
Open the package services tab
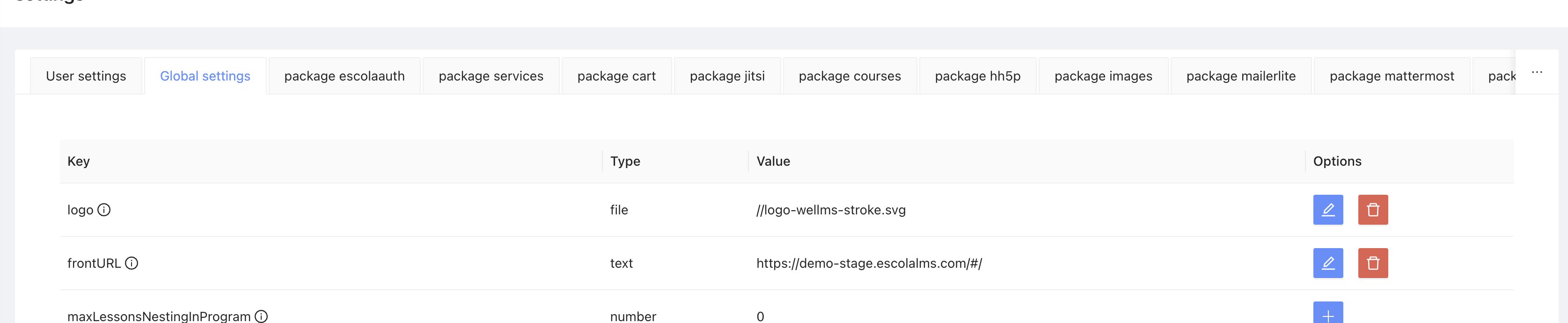(x=490, y=75)
